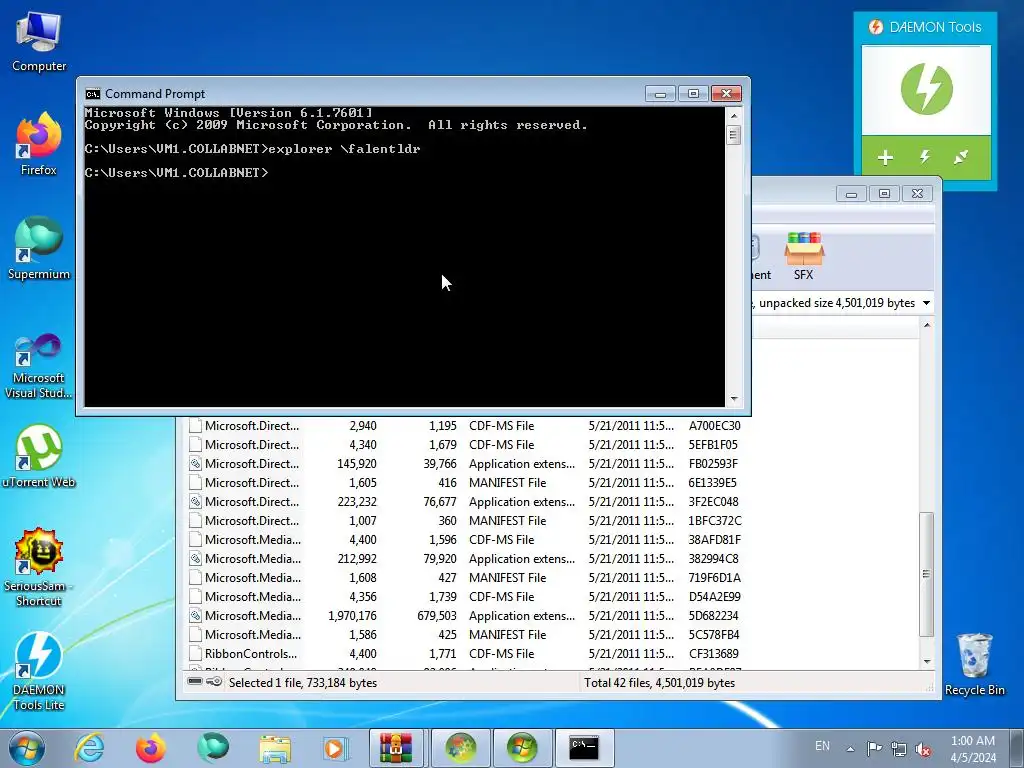Launch Internet Explorer from the taskbar

click(x=89, y=748)
